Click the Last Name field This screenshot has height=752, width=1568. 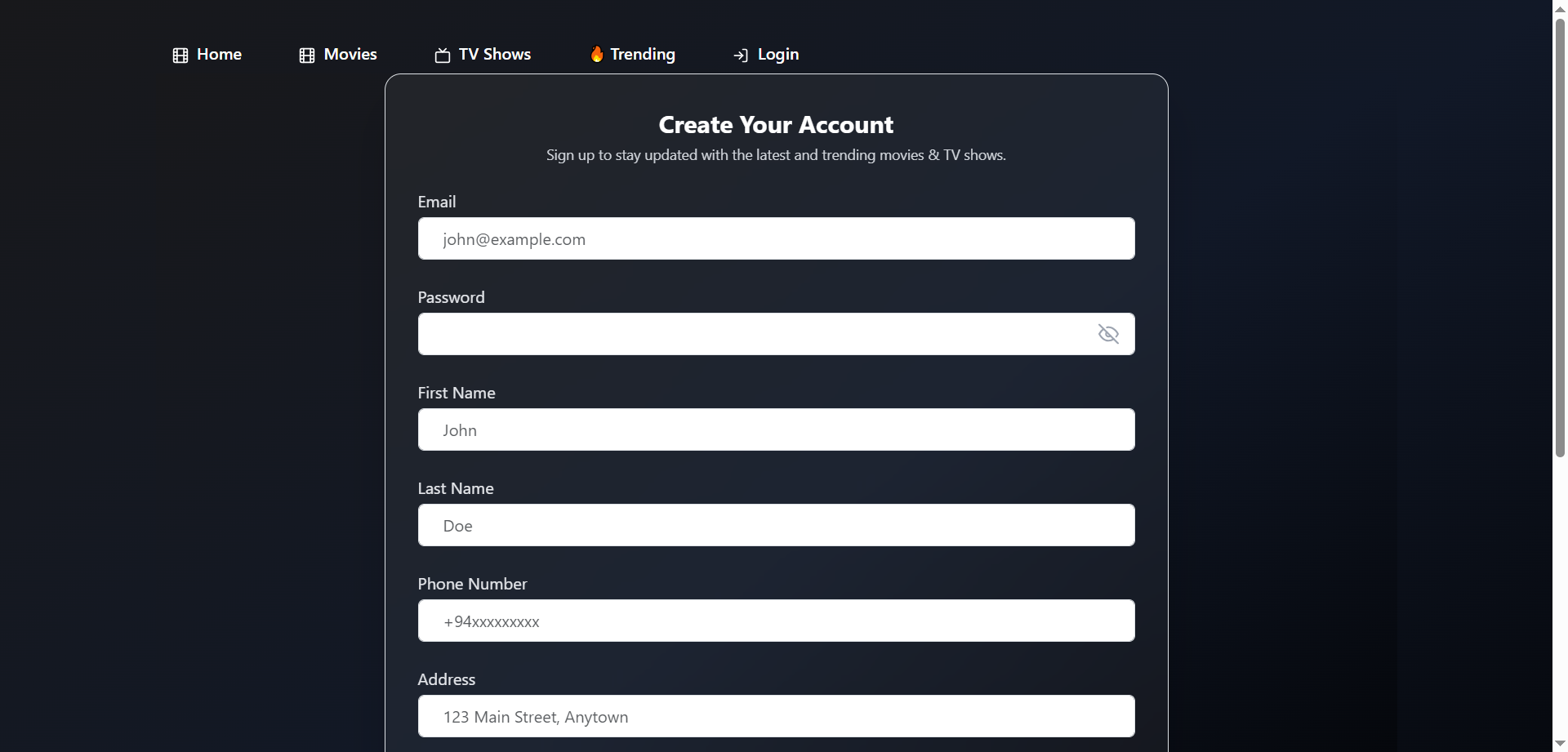coord(776,526)
